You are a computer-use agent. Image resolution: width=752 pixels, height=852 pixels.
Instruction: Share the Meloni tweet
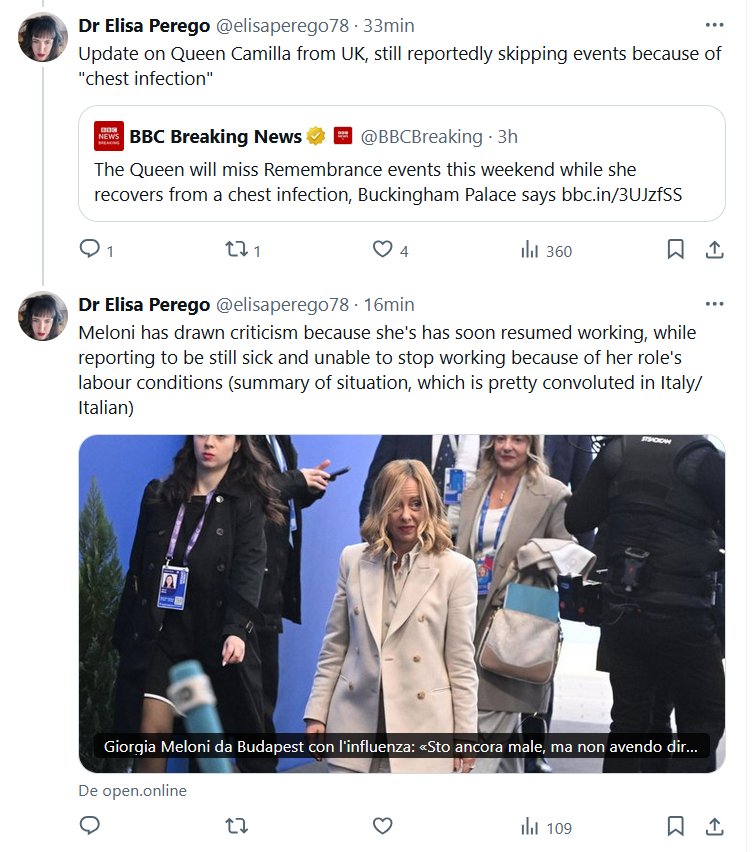tap(714, 826)
